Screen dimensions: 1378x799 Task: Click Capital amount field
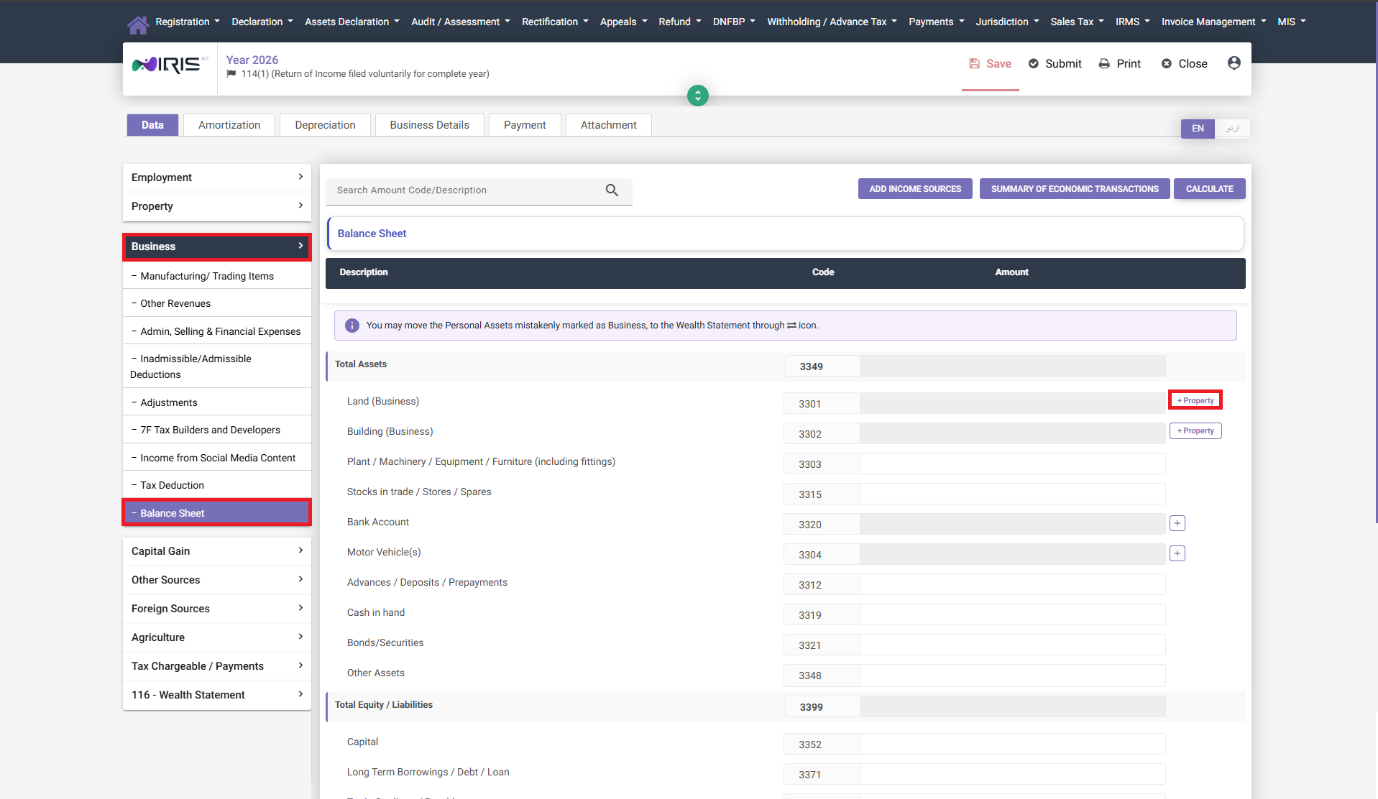(x=1012, y=744)
